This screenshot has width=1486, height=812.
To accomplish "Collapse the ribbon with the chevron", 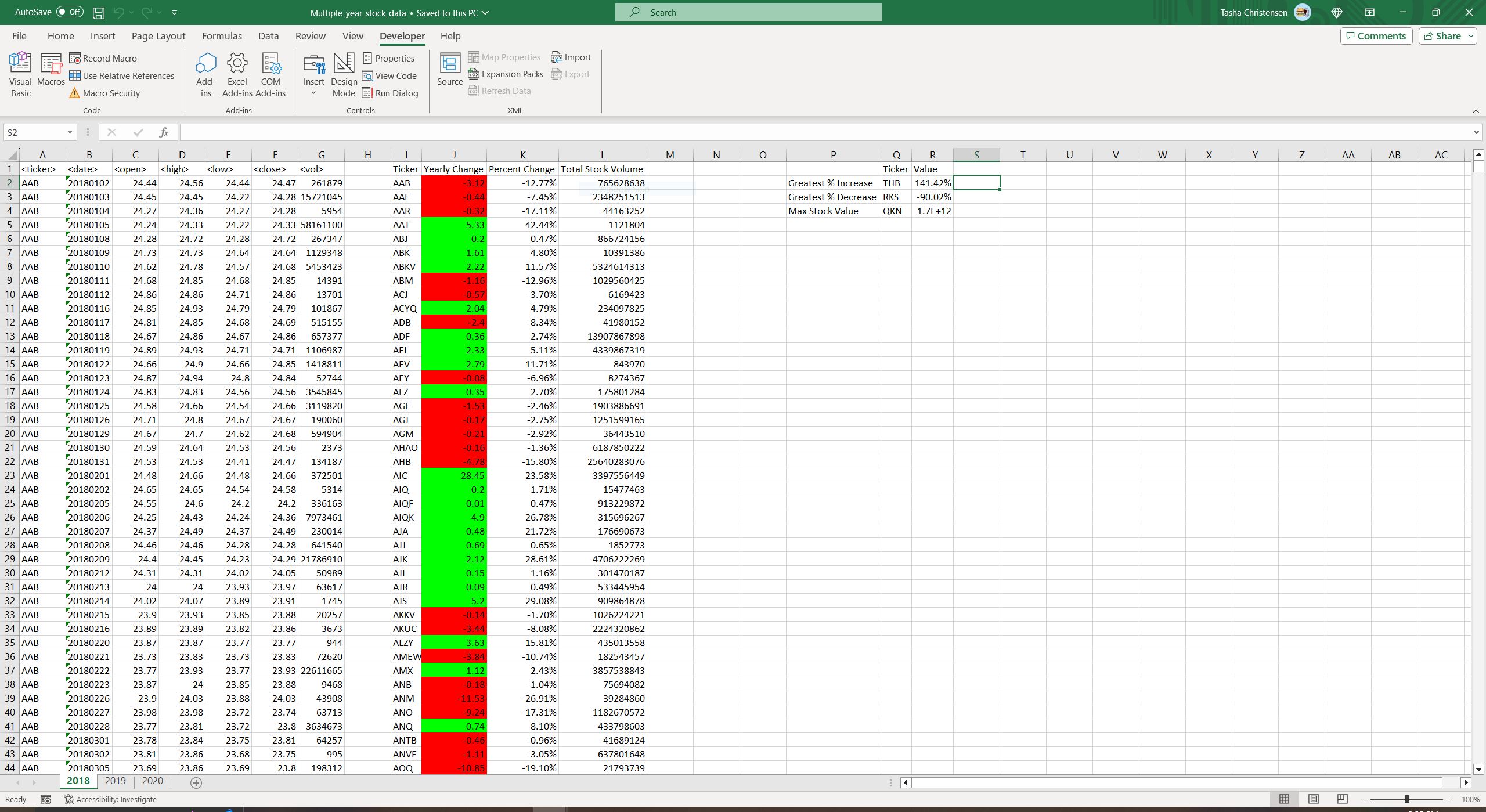I will 1476,111.
